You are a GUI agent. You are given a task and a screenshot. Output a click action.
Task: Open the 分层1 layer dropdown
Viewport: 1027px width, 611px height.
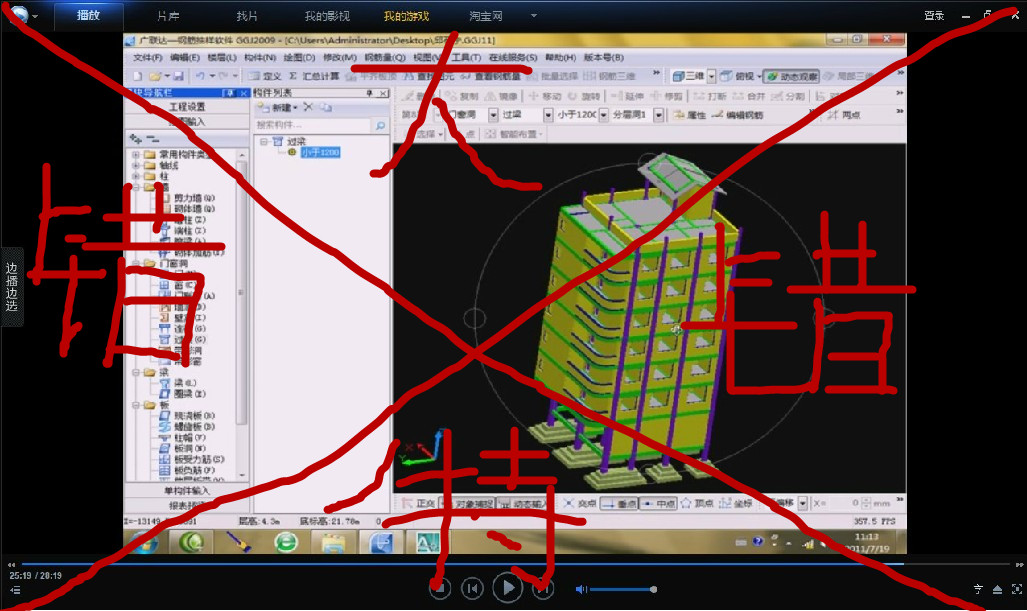658,115
